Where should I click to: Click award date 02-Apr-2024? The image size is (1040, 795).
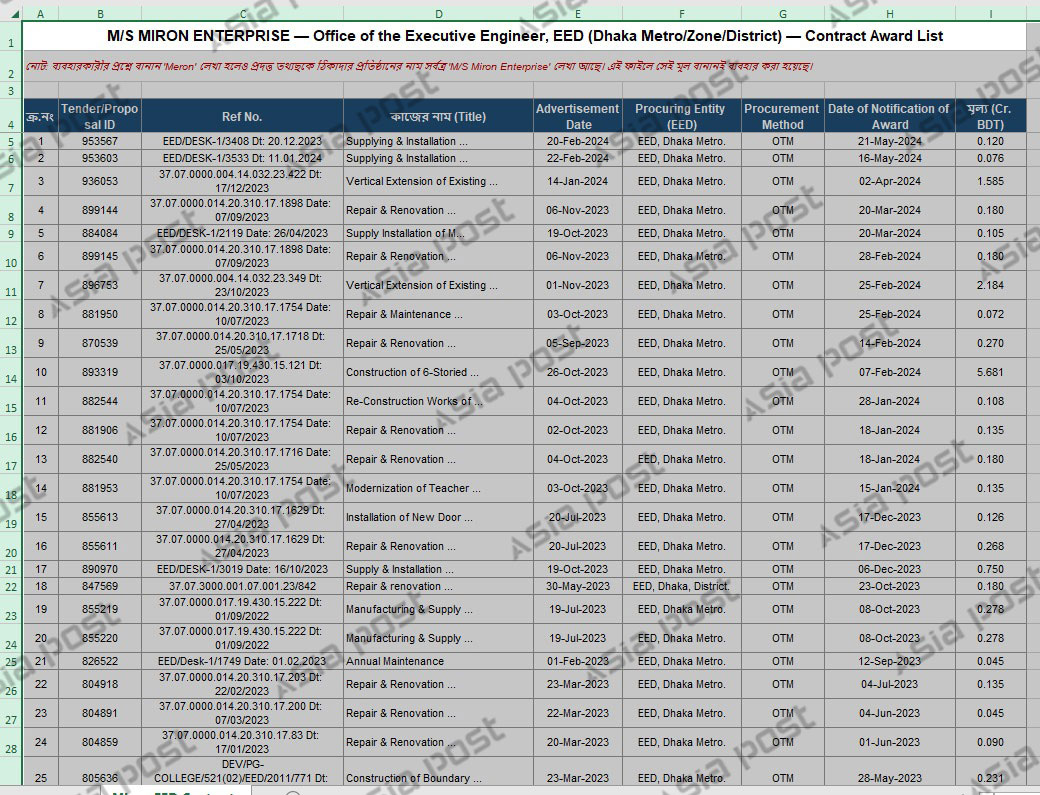coord(889,181)
